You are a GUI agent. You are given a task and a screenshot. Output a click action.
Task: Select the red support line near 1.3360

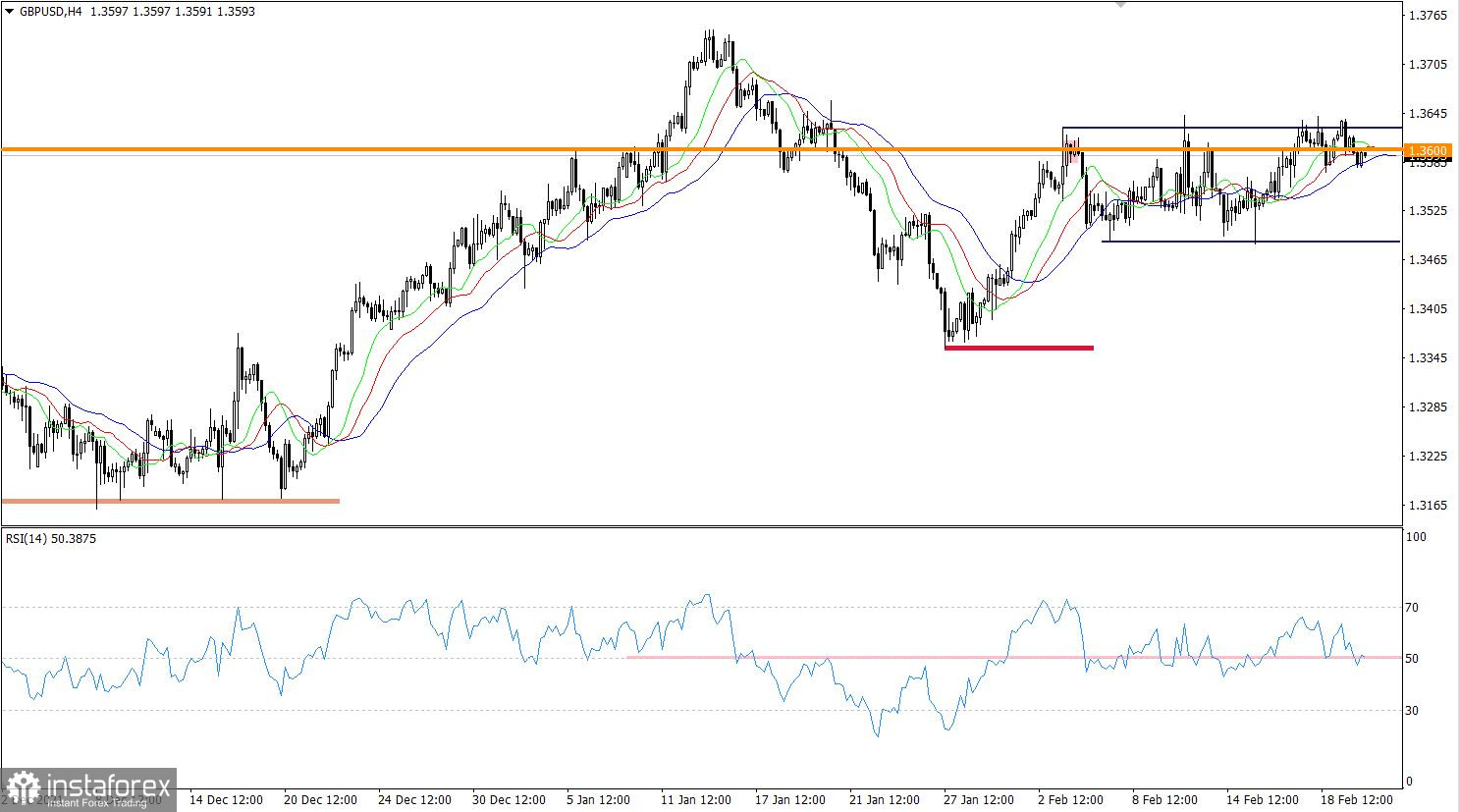pos(1019,348)
